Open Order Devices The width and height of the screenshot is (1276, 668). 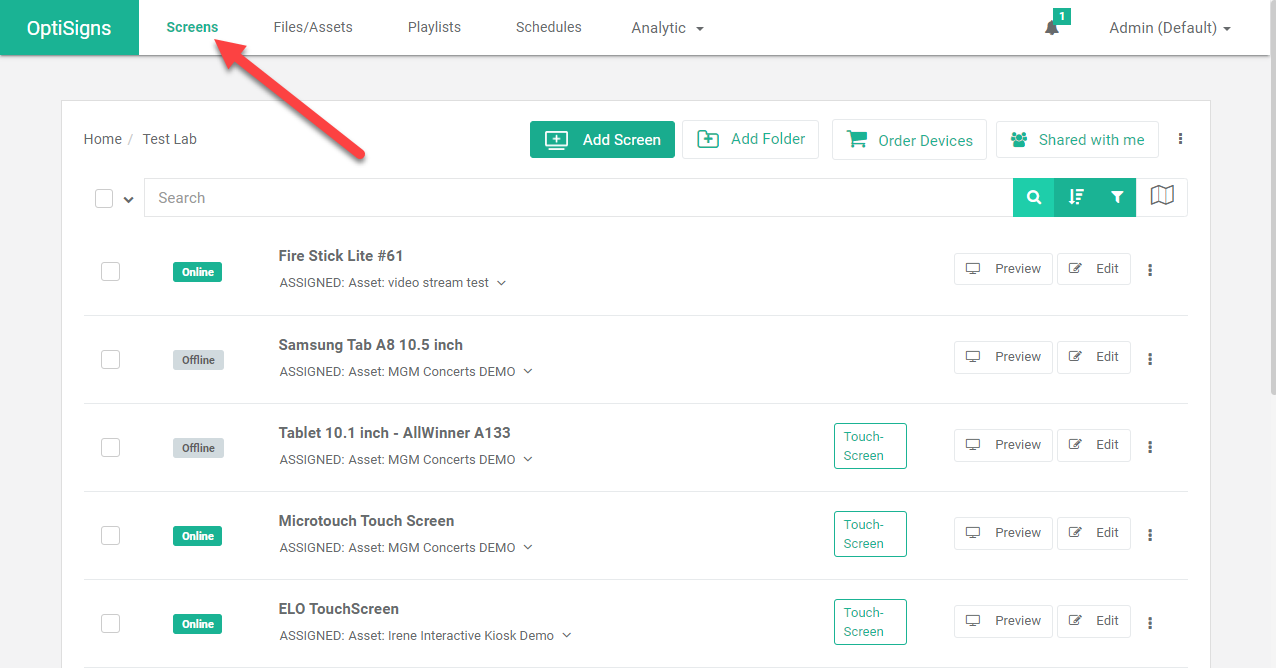[909, 140]
